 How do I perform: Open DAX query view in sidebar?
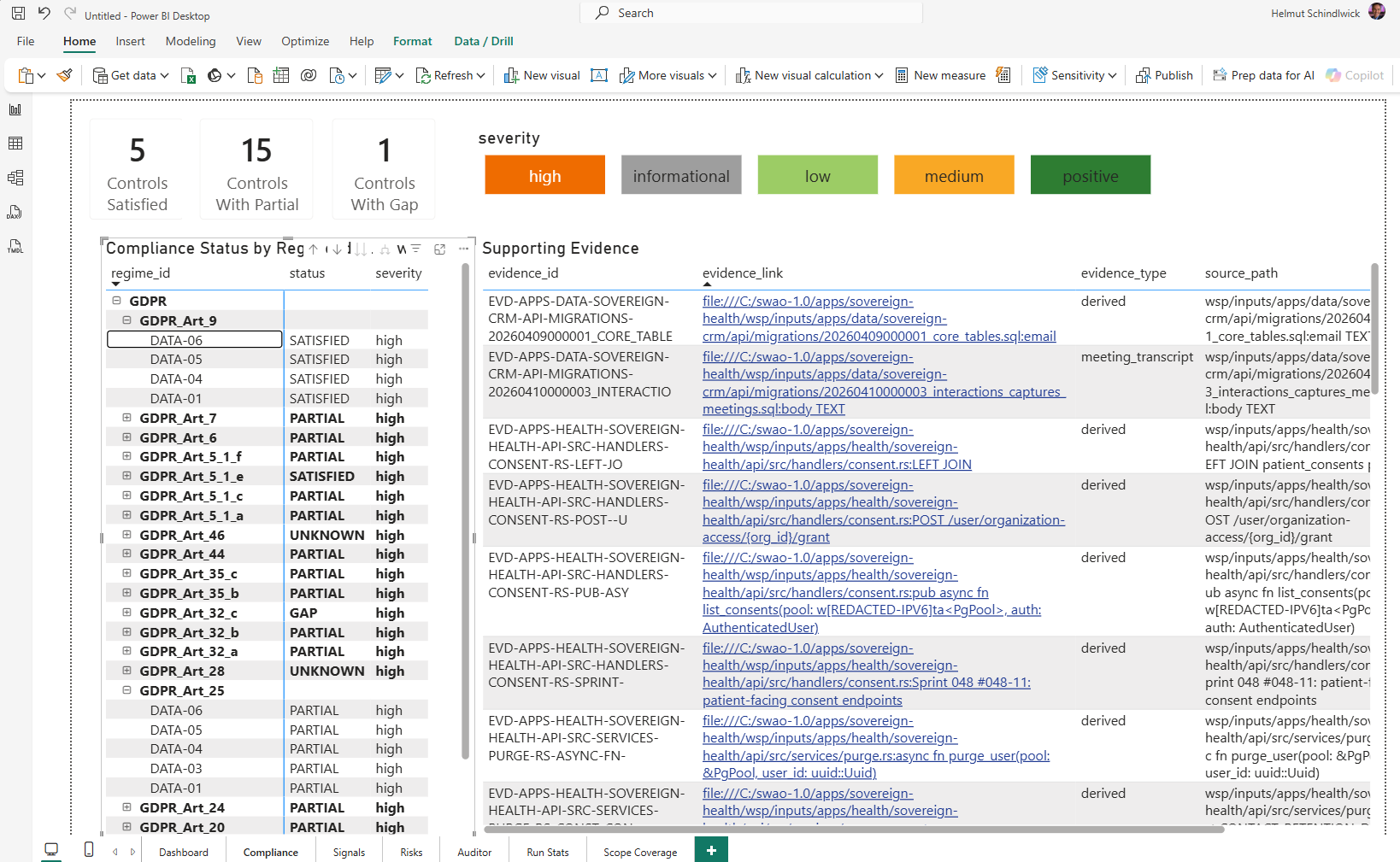click(x=15, y=212)
